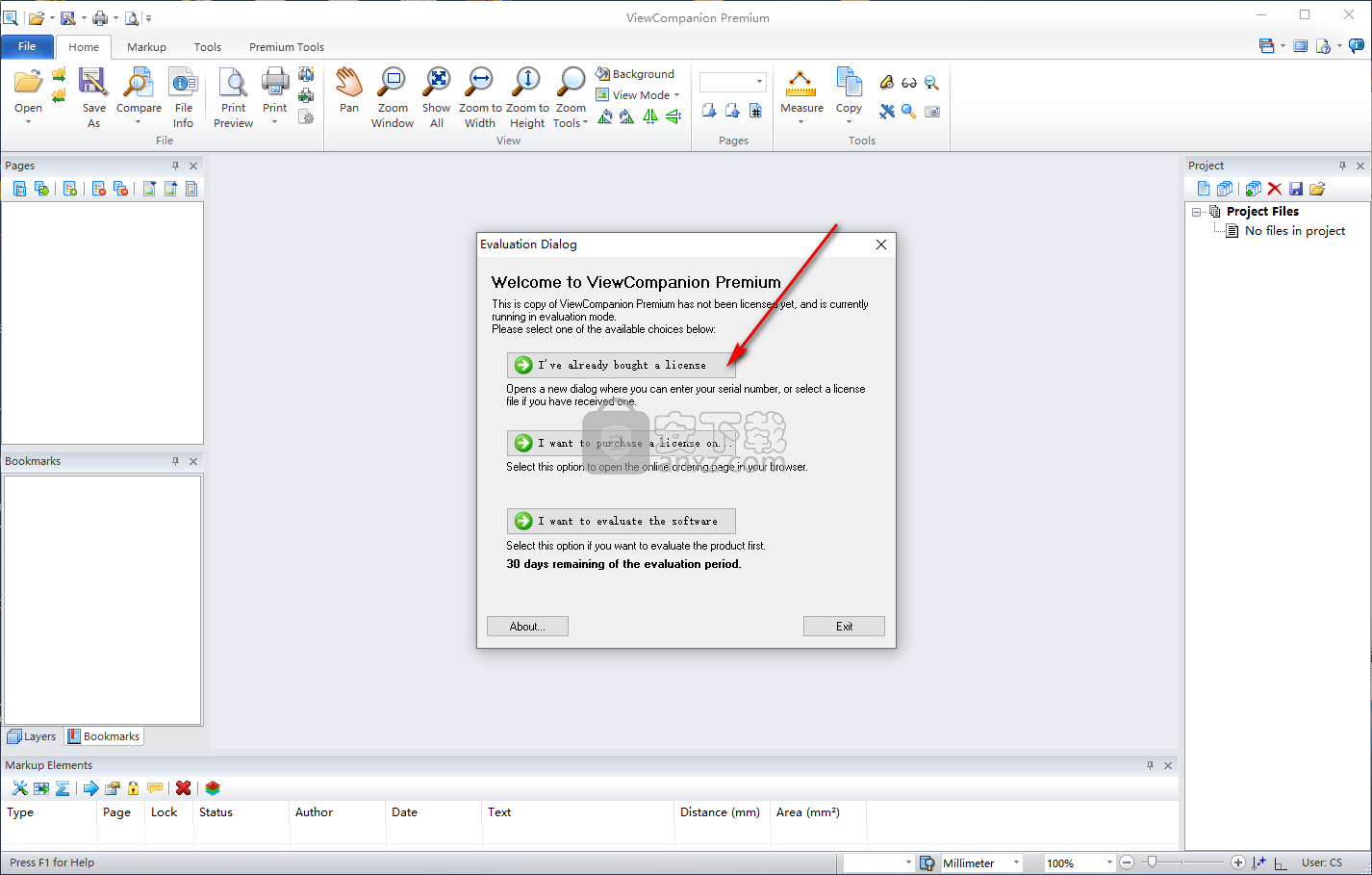
Task: Close the Evaluation Dialog
Action: (880, 244)
